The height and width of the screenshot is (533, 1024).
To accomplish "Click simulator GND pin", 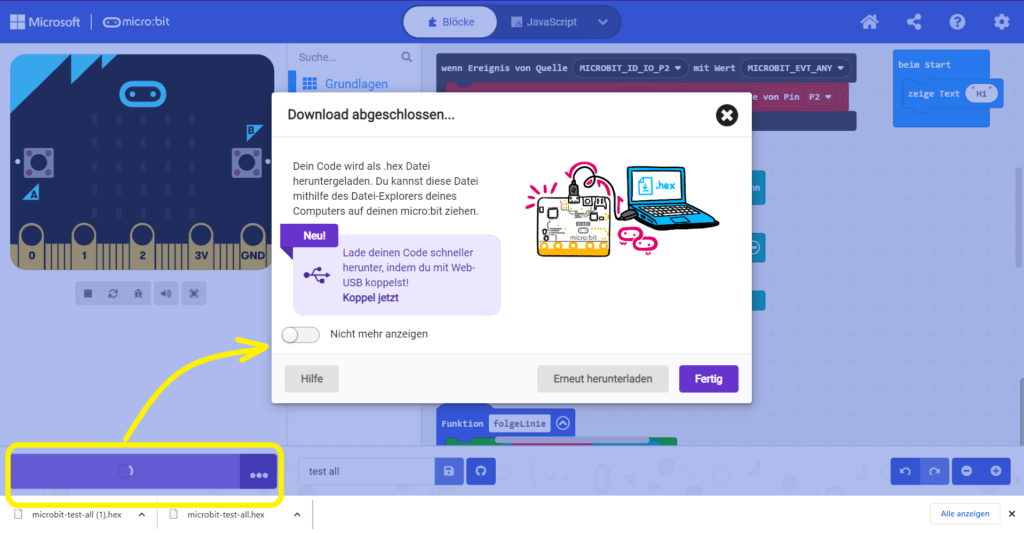I will [x=253, y=245].
